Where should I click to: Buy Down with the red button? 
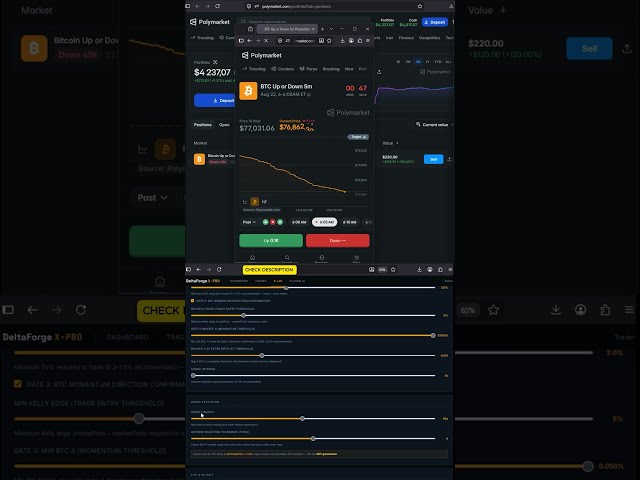point(338,240)
